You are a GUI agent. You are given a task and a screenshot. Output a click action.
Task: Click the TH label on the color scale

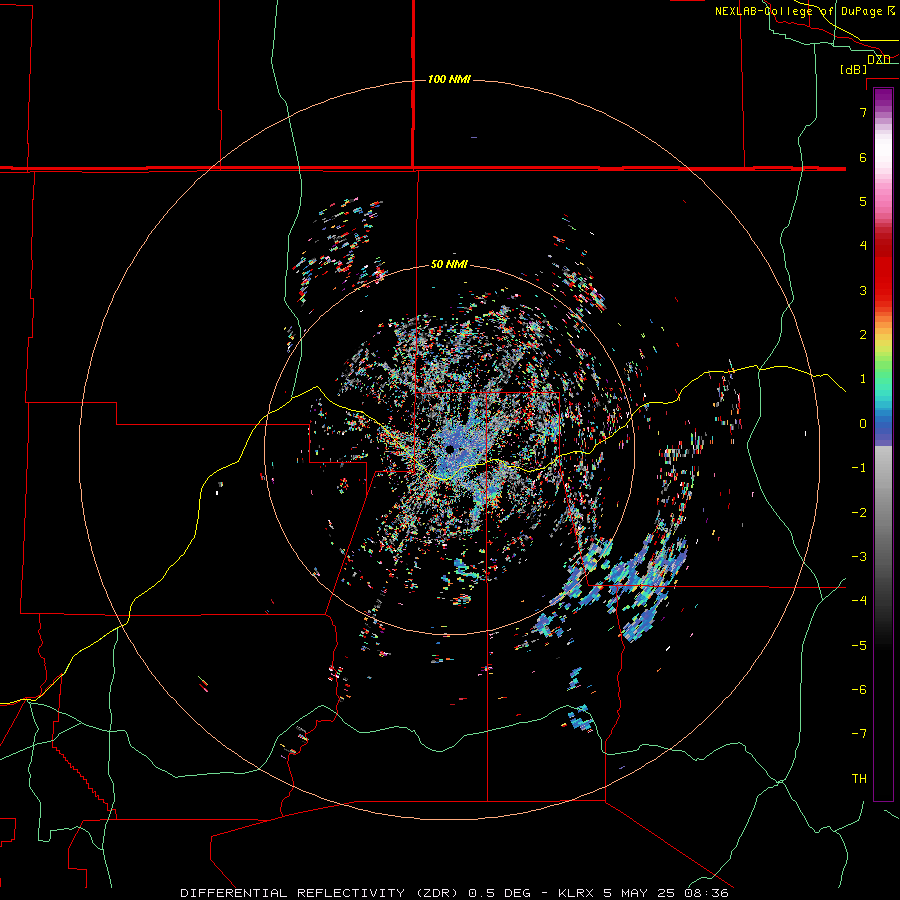point(859,778)
